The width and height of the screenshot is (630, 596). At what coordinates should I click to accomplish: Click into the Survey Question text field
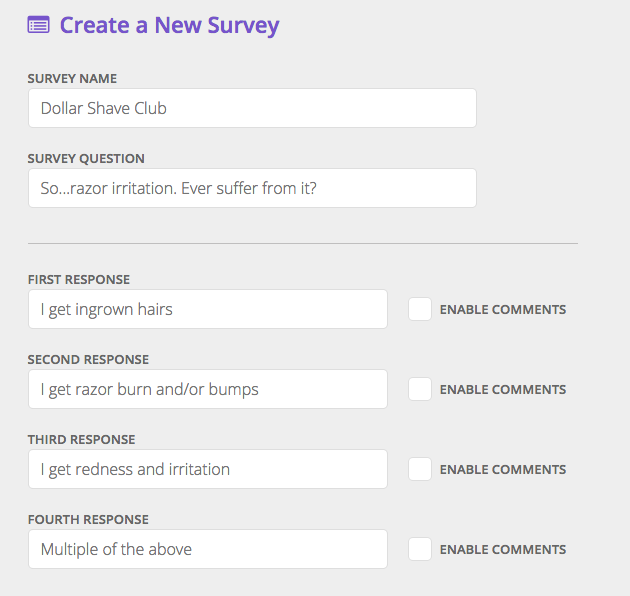[x=252, y=188]
